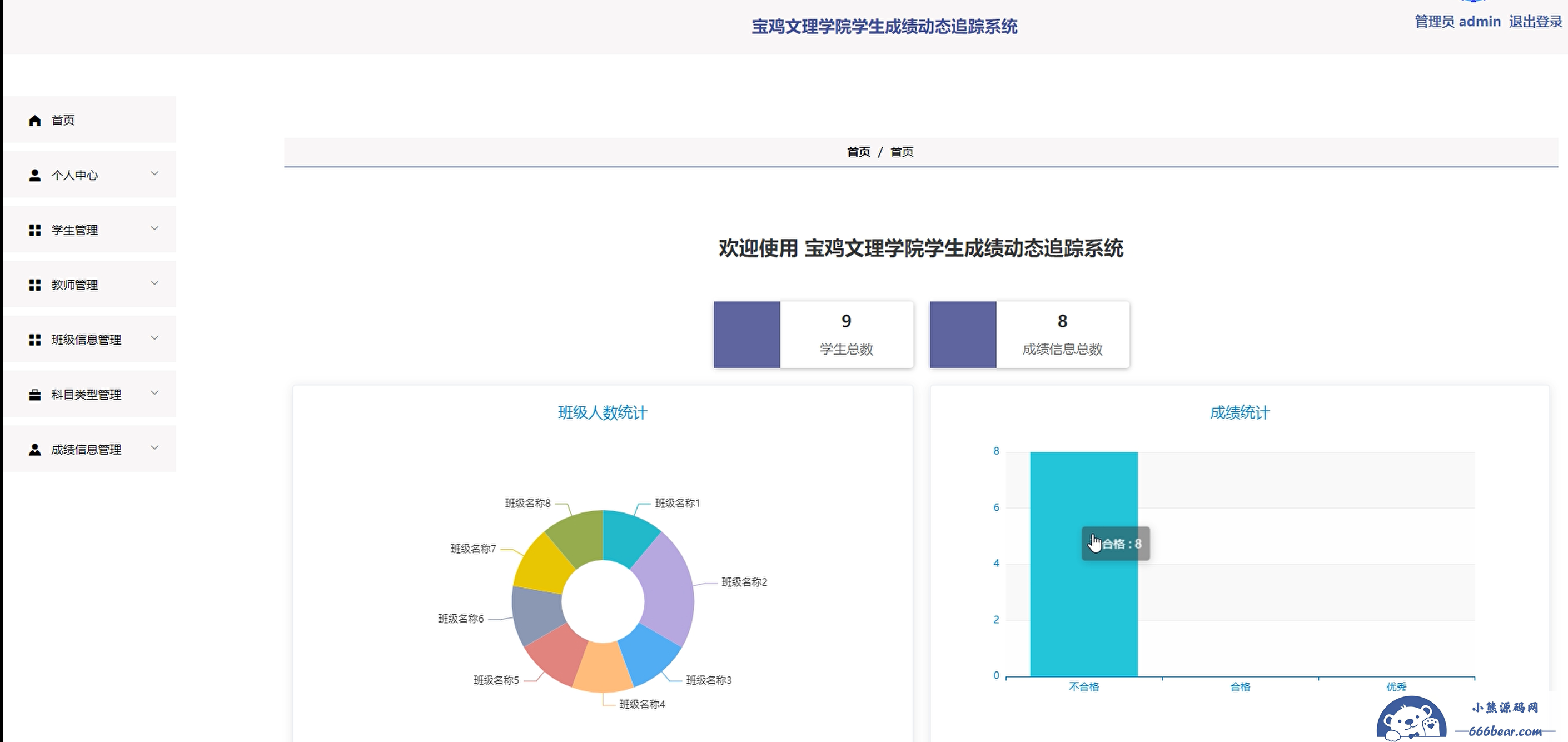Click the grid icon beside 学生管理

pyautogui.click(x=34, y=230)
